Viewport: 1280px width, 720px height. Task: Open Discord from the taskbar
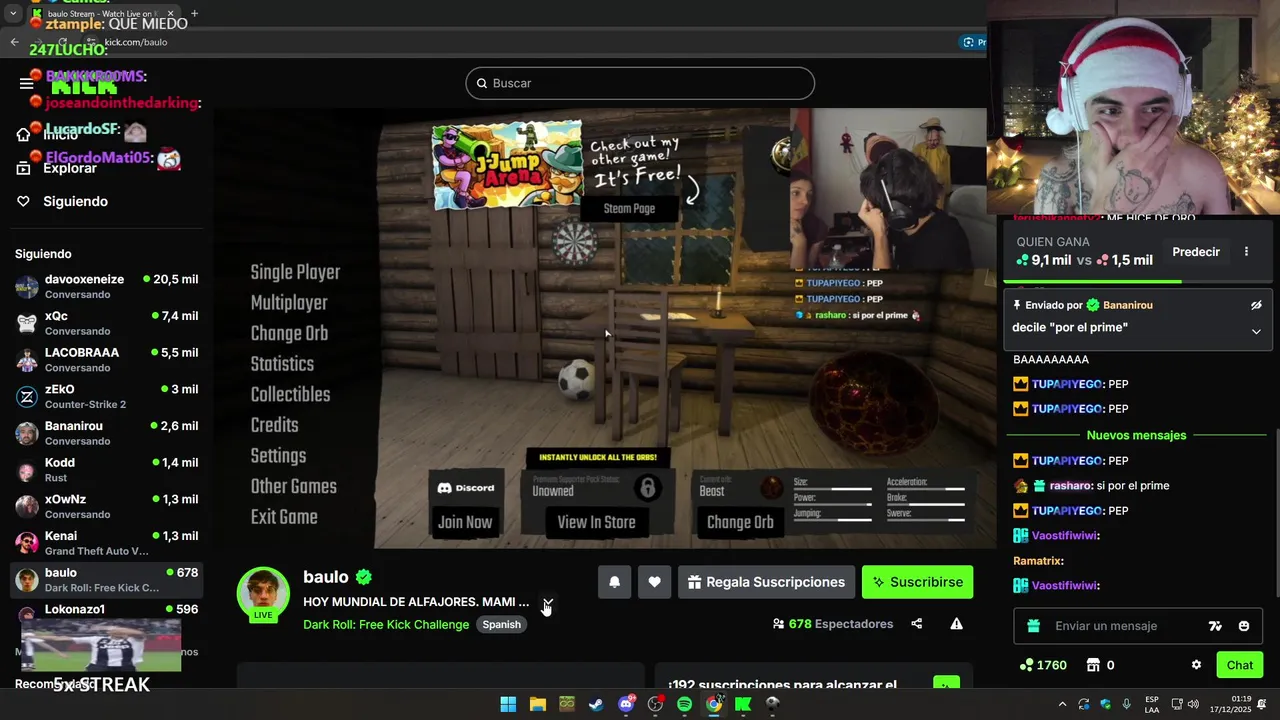(626, 704)
